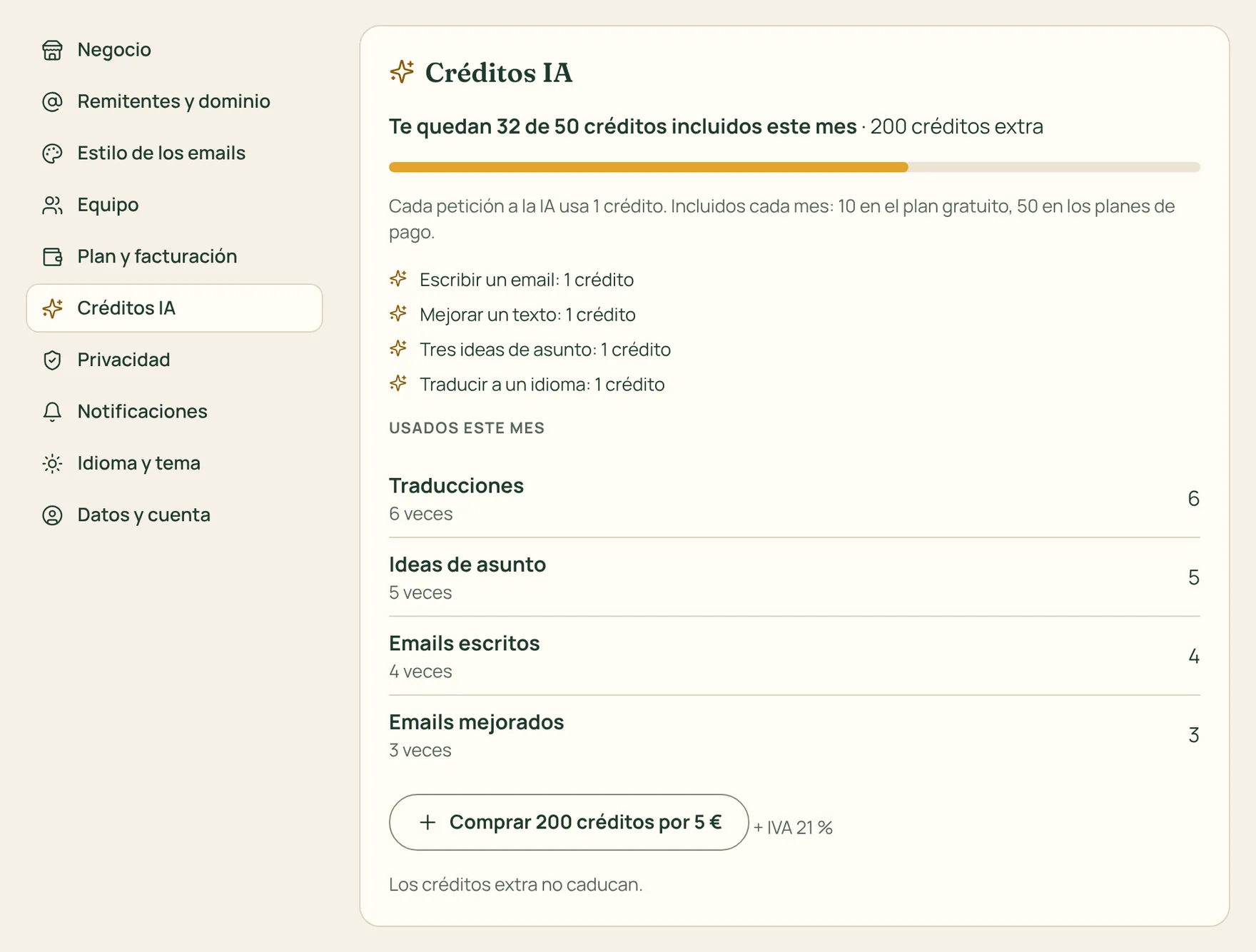Click the '+ IVA 21 %' note
This screenshot has width=1256, height=952.
tap(793, 827)
